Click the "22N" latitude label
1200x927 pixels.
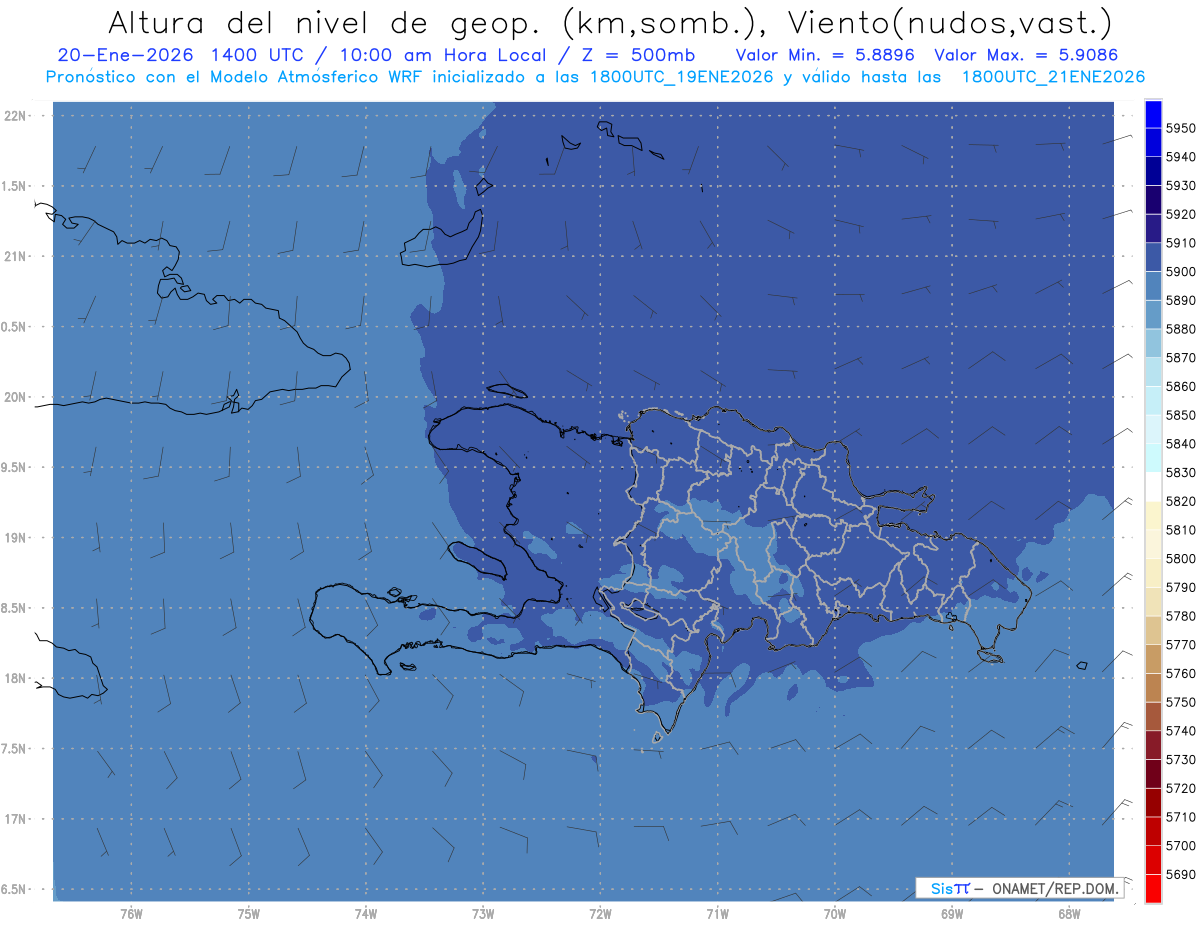[x=17, y=116]
